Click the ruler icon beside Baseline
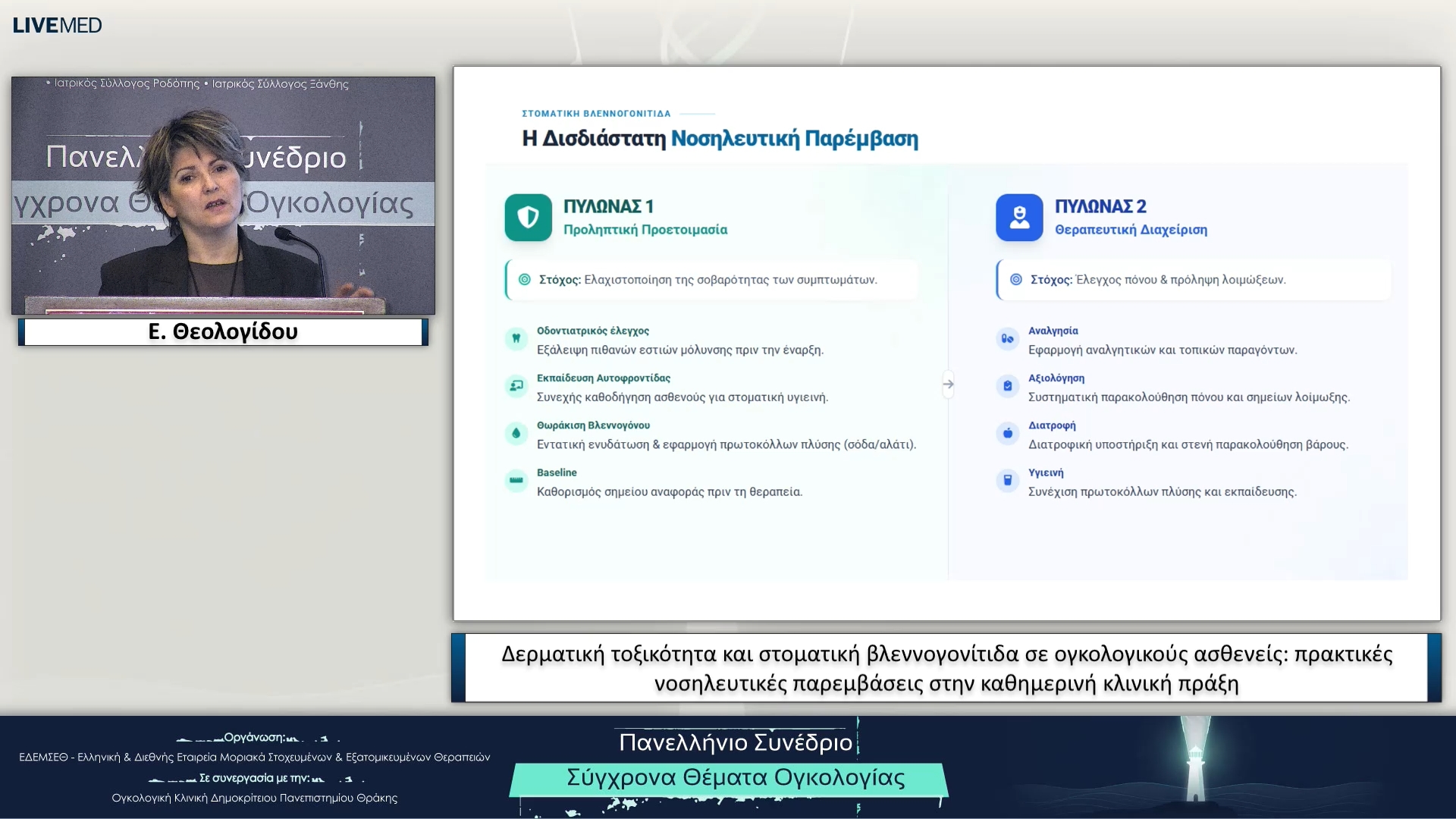Screen dimensions: 1456x819 (516, 480)
